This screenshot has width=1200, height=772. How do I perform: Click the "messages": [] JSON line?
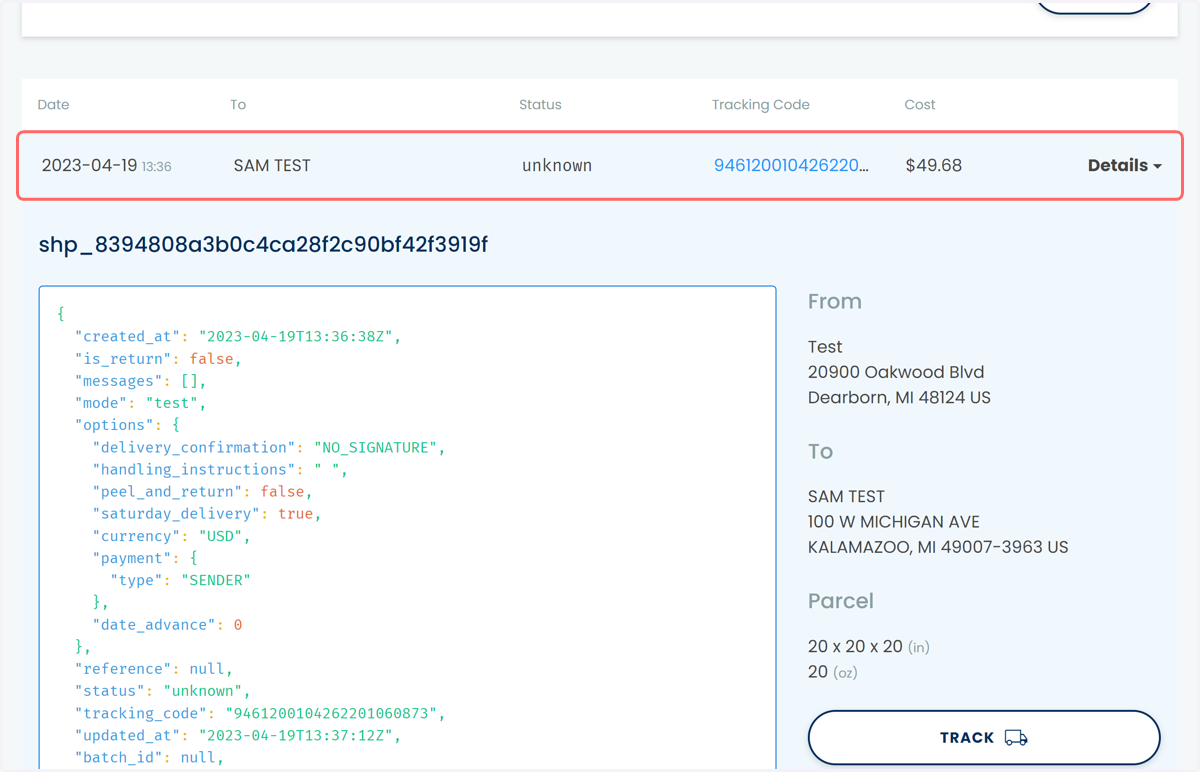coord(141,381)
